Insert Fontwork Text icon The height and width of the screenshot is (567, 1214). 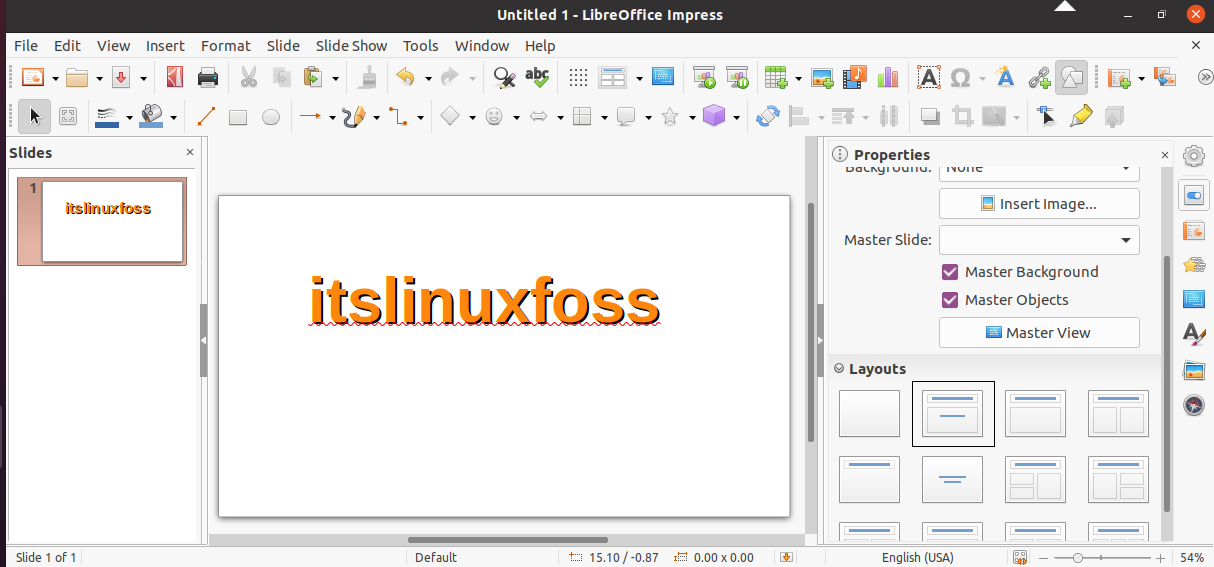(1006, 77)
